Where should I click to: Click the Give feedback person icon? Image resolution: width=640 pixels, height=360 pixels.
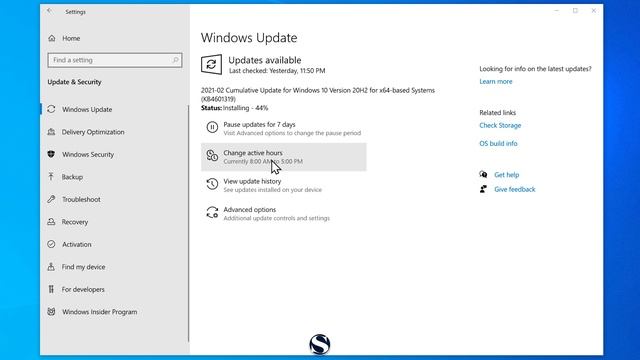tap(483, 189)
